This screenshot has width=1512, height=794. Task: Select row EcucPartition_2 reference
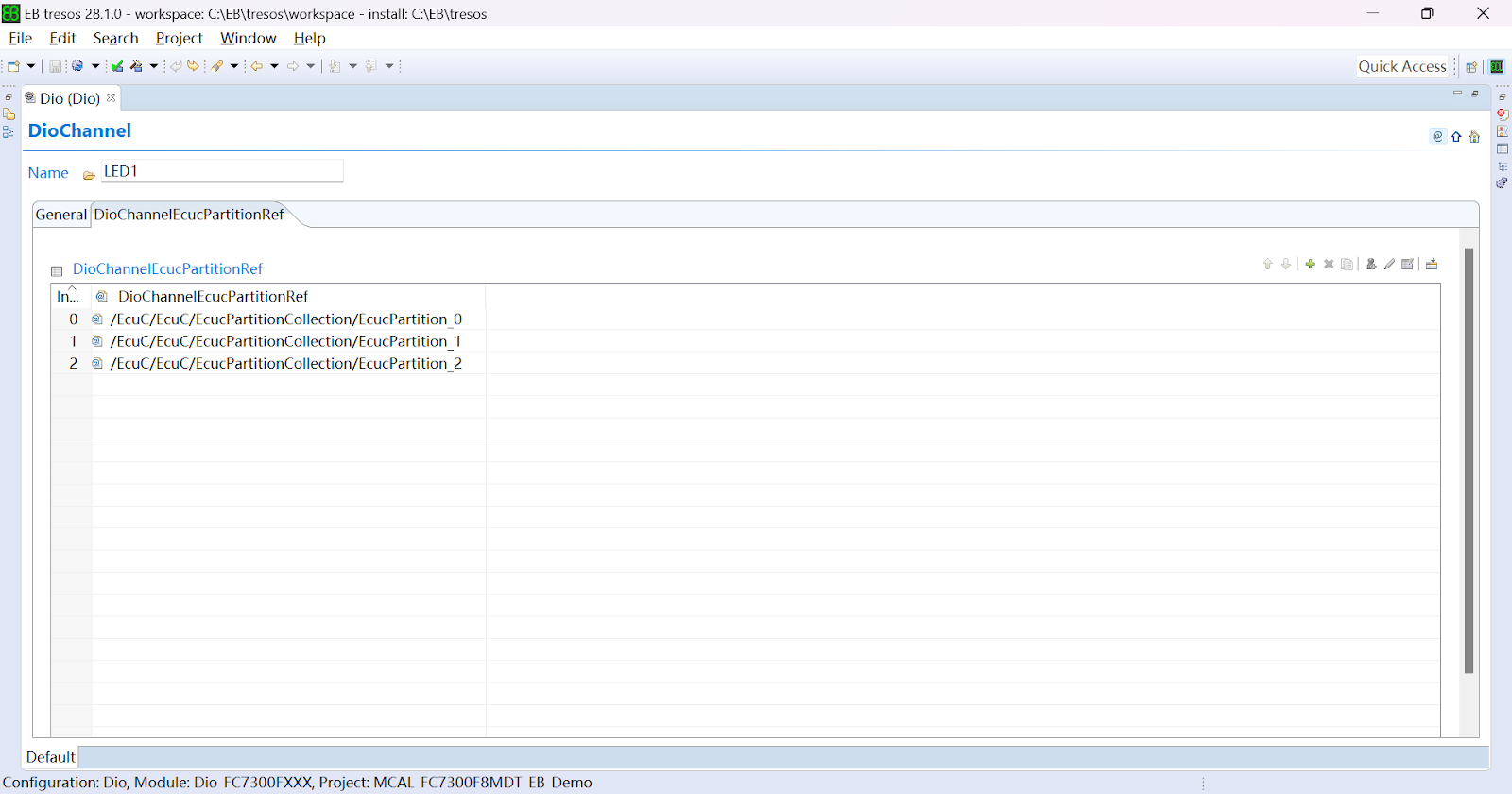pyautogui.click(x=285, y=363)
